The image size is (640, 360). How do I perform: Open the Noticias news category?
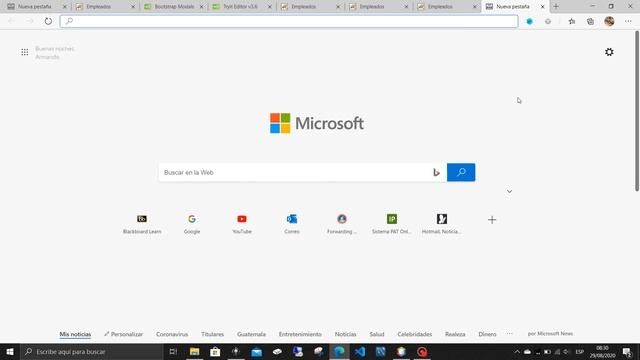(x=345, y=334)
